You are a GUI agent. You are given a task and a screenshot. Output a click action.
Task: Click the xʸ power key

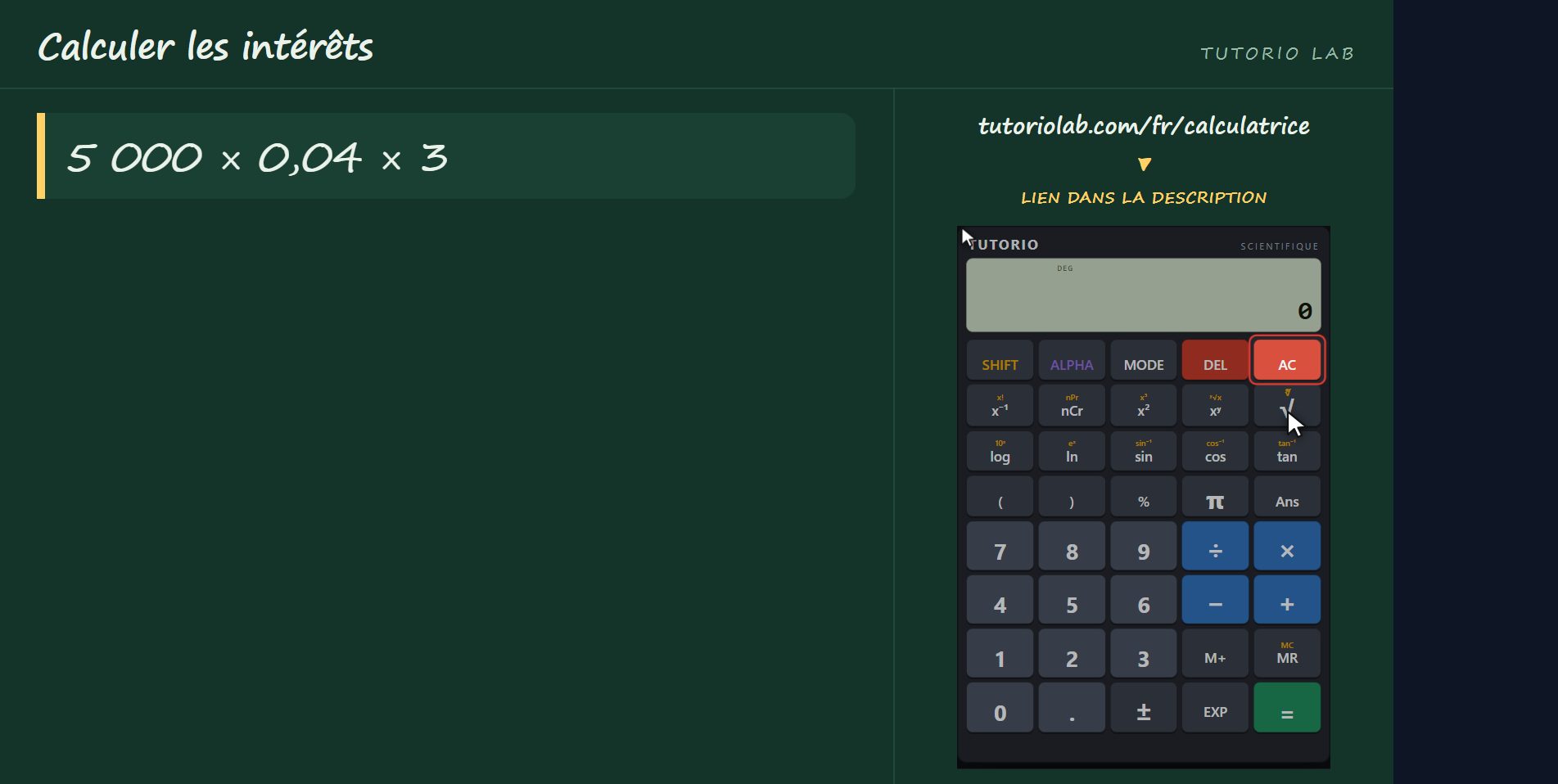pos(1215,406)
